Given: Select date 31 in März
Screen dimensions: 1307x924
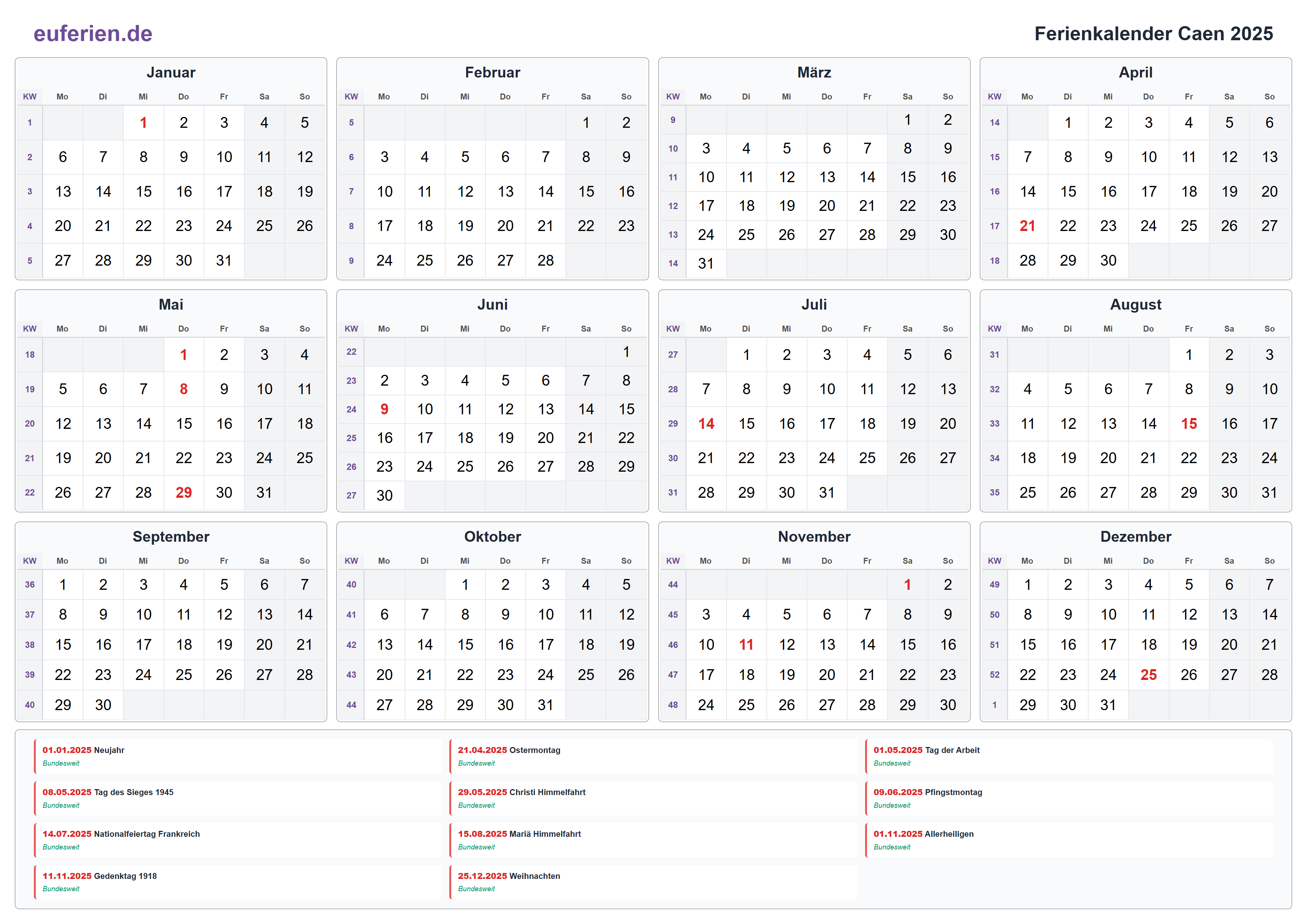Looking at the screenshot, I should coord(706,263).
